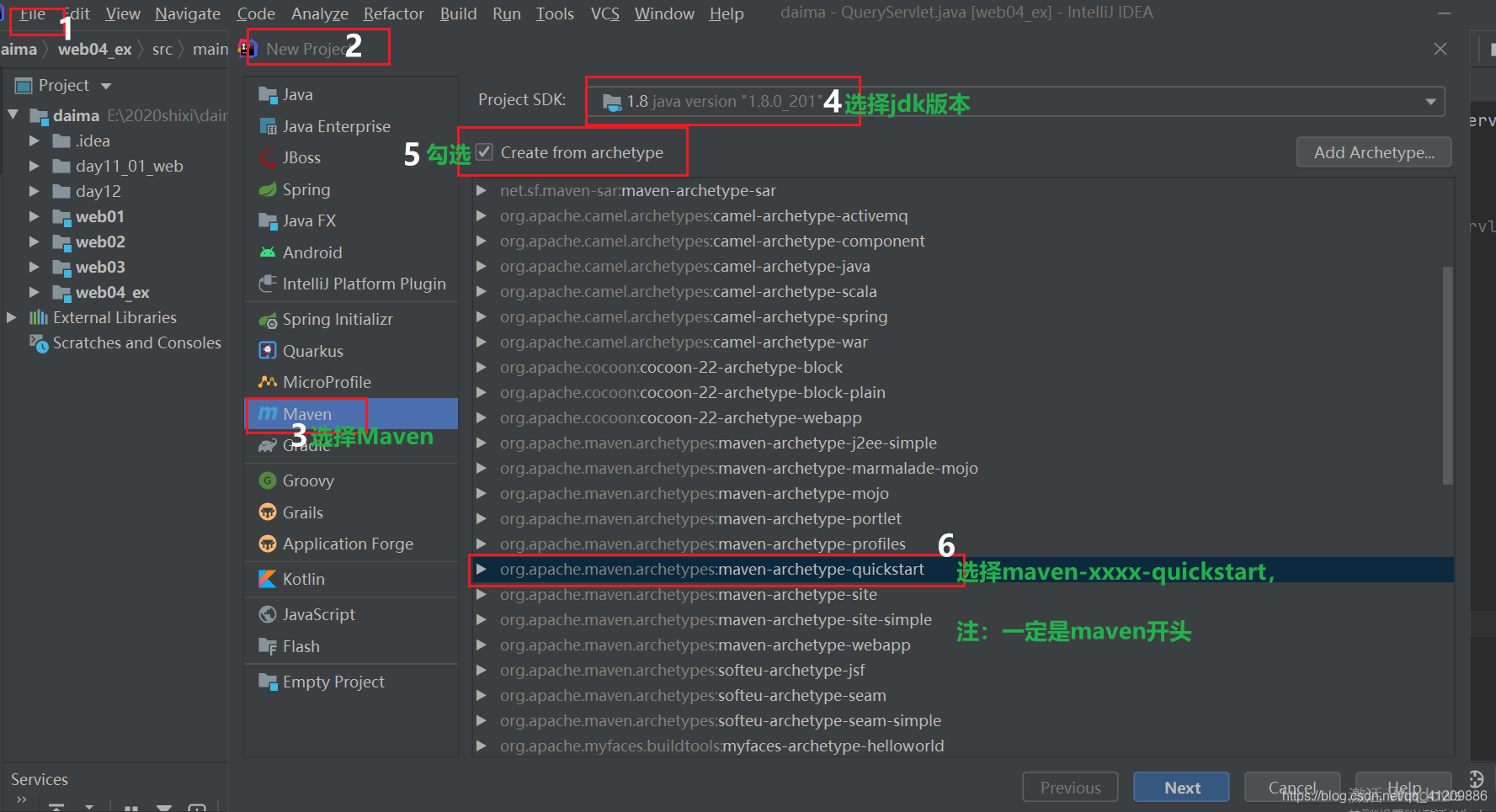
Task: Open Project view mode dropdown arrow
Action: [106, 86]
